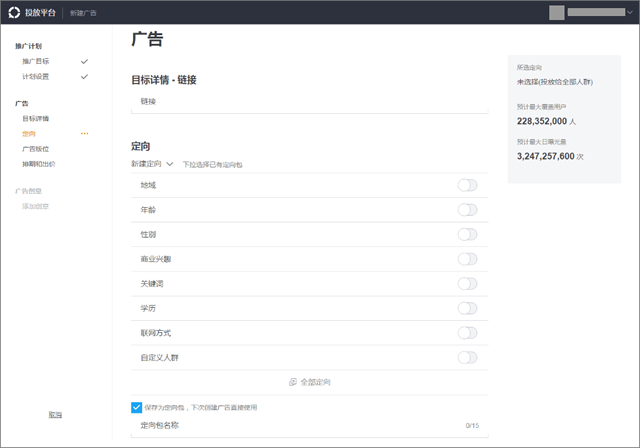Click the 链接 input field
Viewport: 640px width, 448px height.
(x=310, y=101)
